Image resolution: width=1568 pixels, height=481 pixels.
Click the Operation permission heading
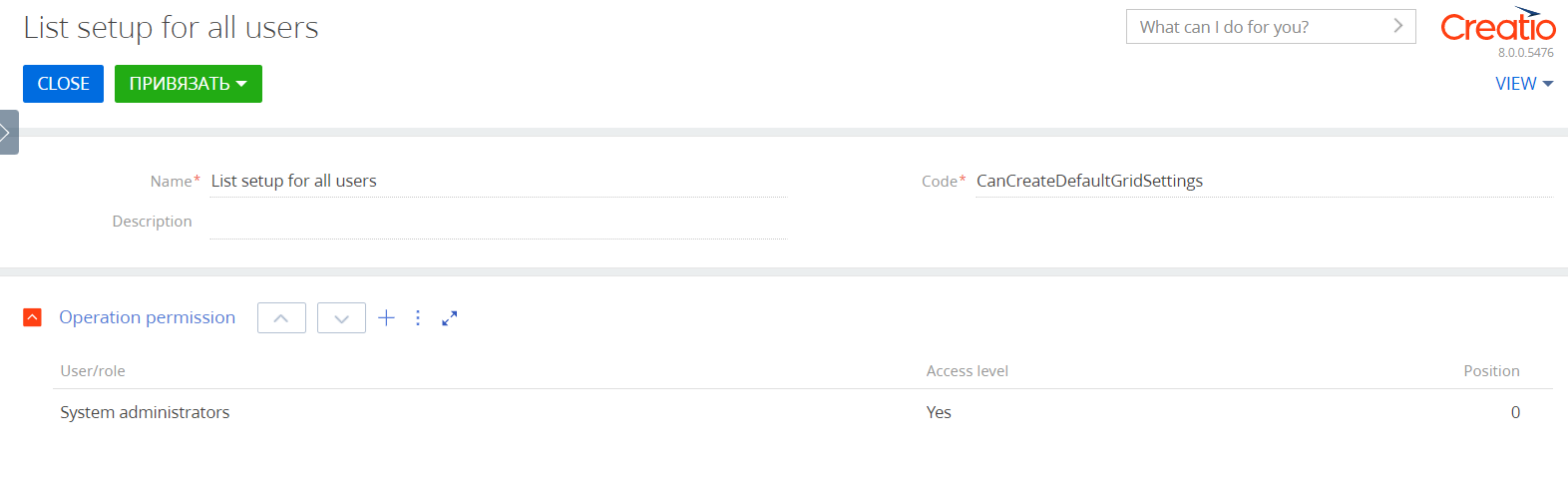pos(148,317)
